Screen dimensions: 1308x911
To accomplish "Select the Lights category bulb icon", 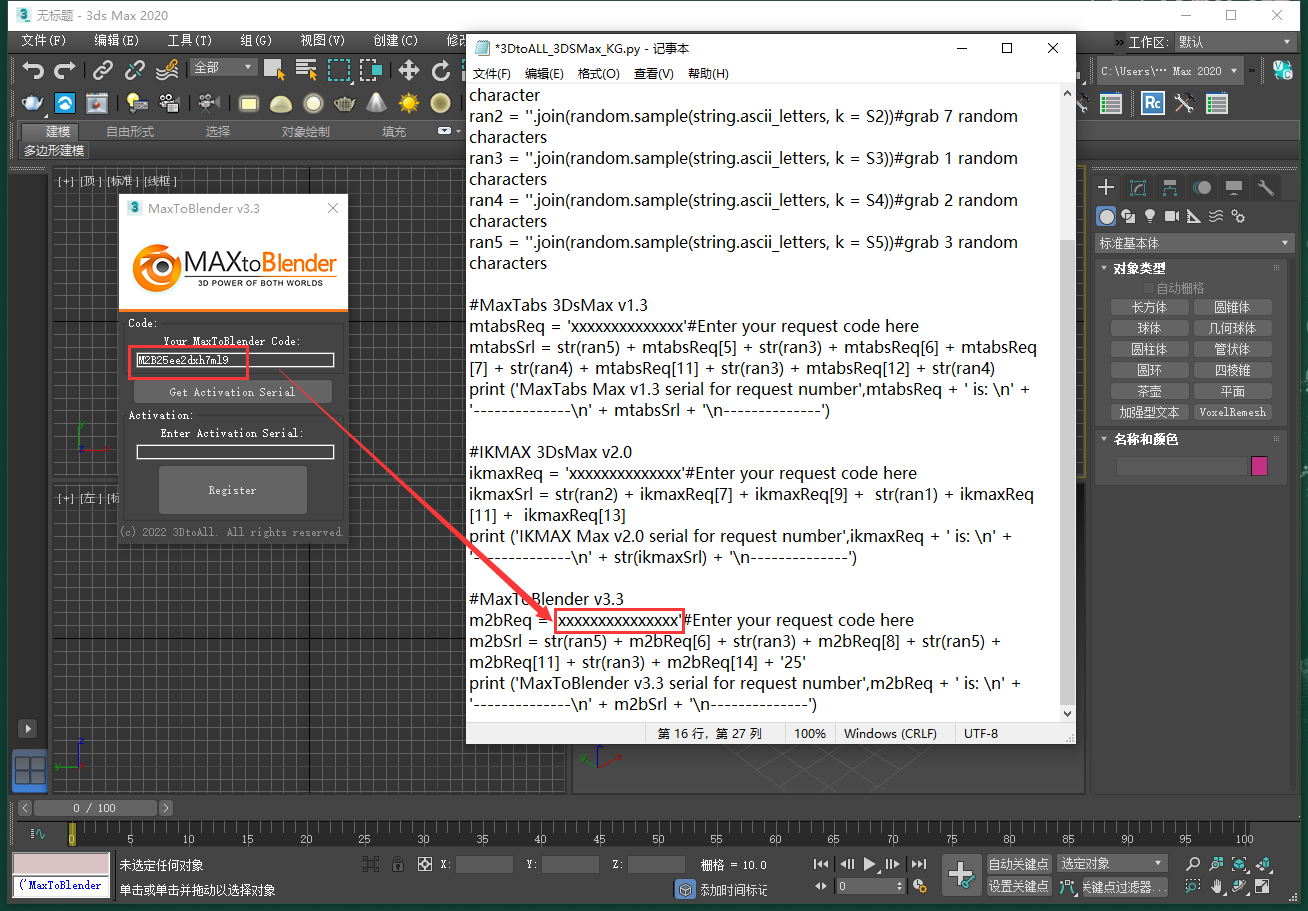I will (x=1150, y=216).
